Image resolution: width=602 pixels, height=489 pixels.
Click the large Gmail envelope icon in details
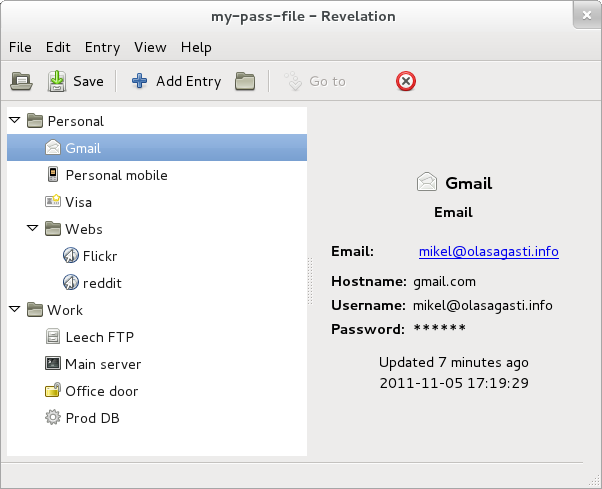pos(427,182)
